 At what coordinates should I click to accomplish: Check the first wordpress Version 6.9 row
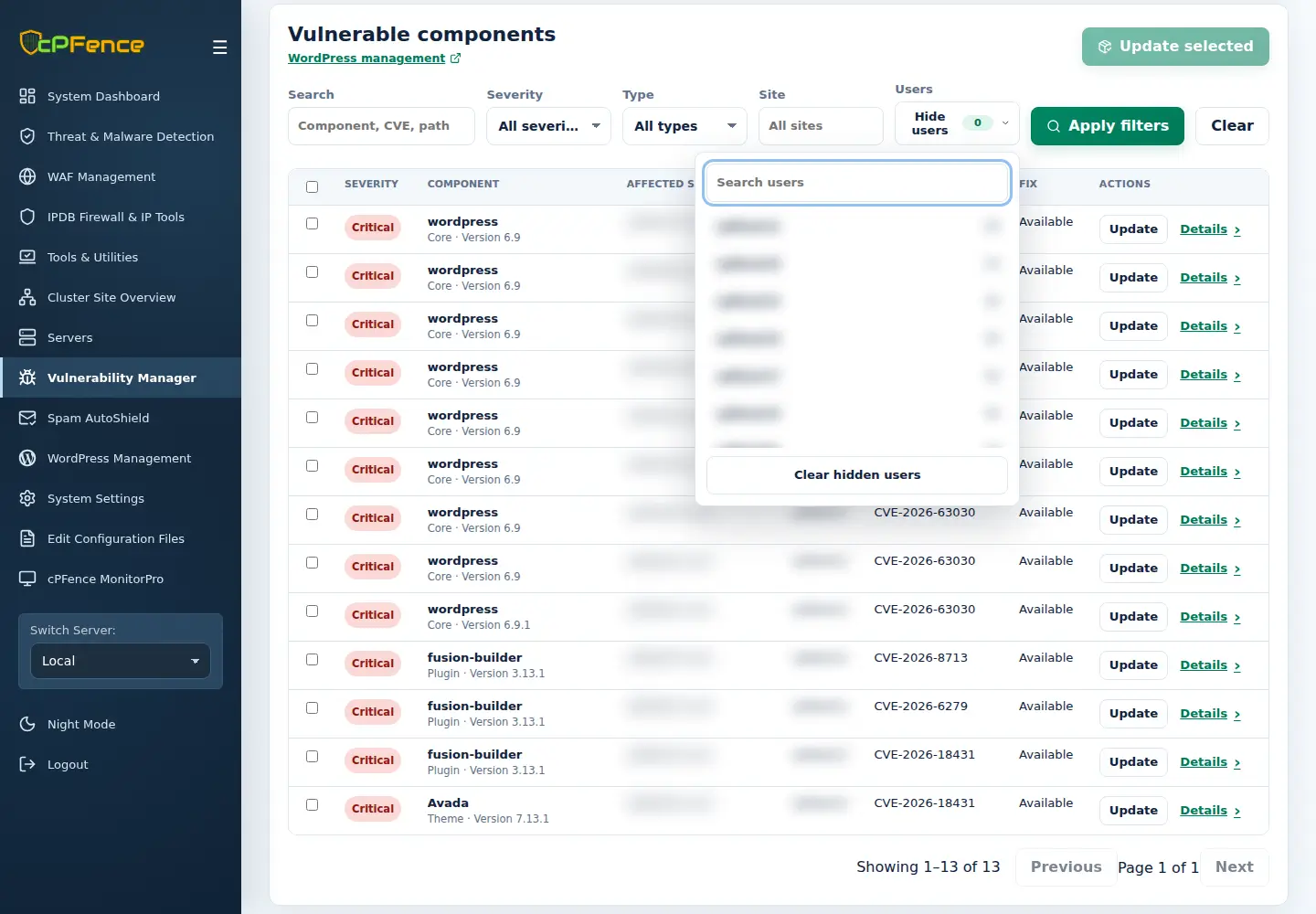[x=312, y=223]
